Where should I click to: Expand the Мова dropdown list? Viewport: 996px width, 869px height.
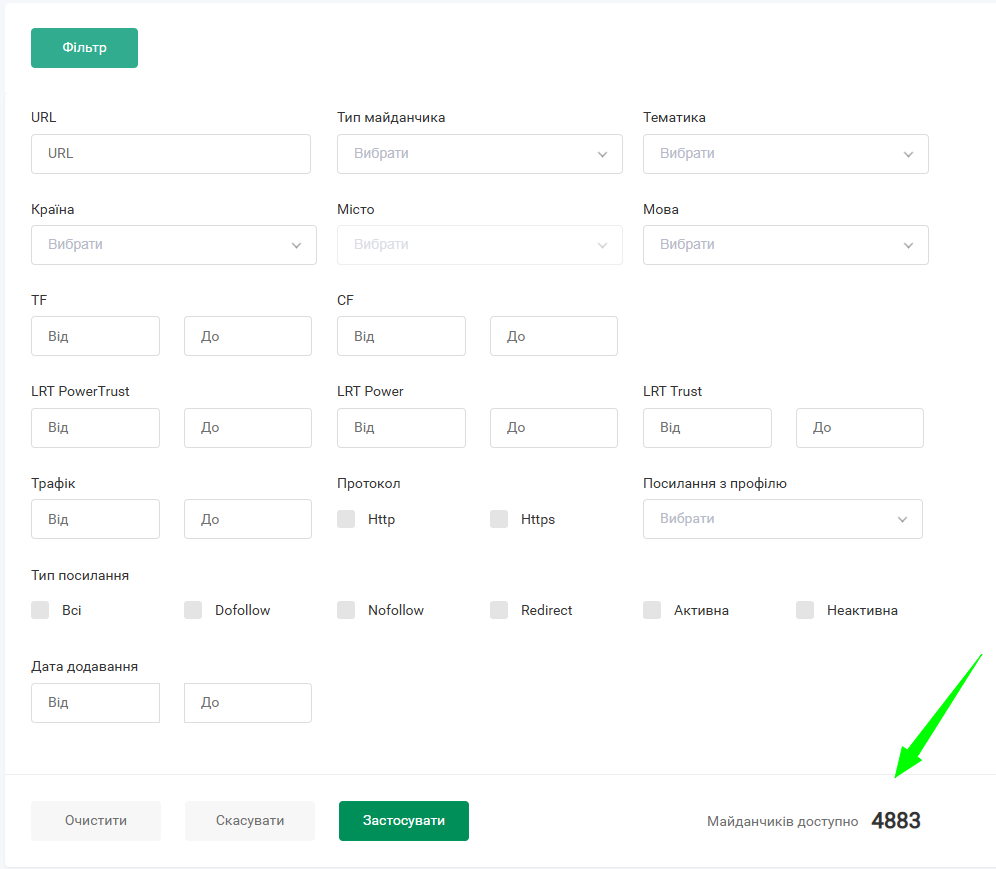785,245
